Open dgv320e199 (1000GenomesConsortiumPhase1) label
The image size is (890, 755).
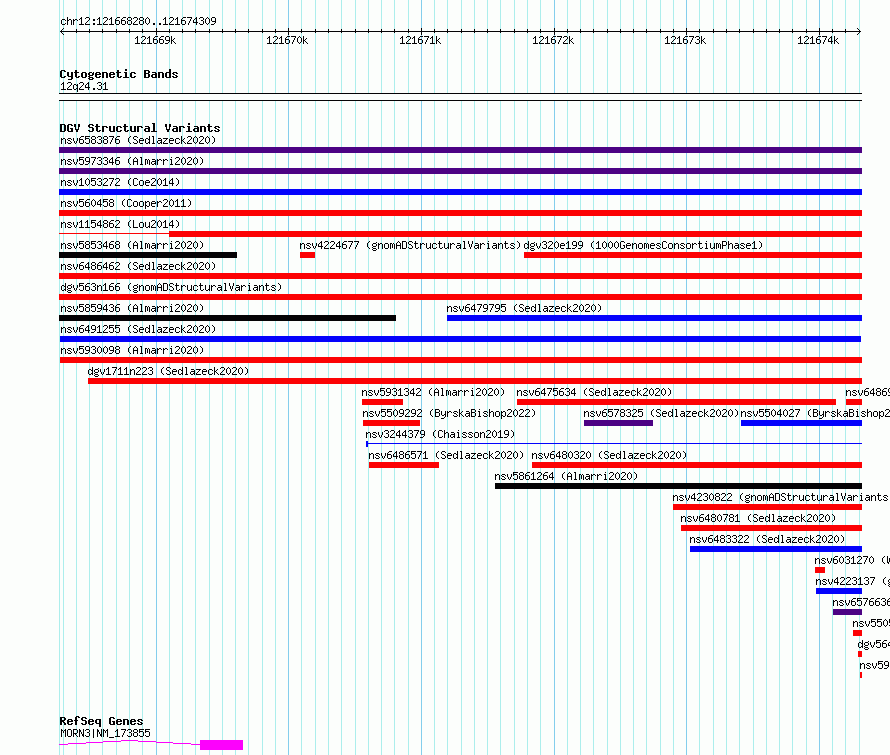[x=643, y=245]
